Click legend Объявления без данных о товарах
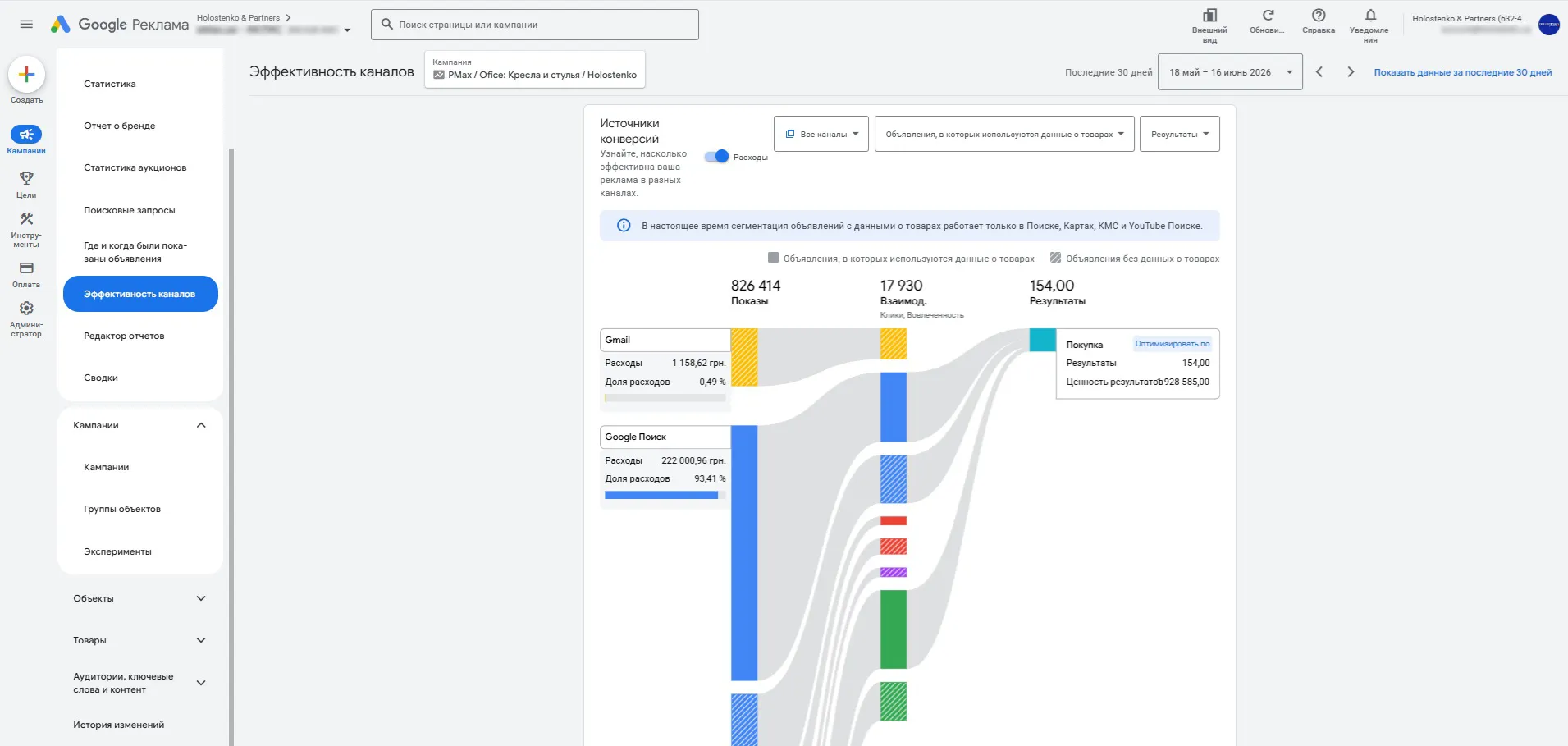The width and height of the screenshot is (1568, 746). tap(1135, 259)
